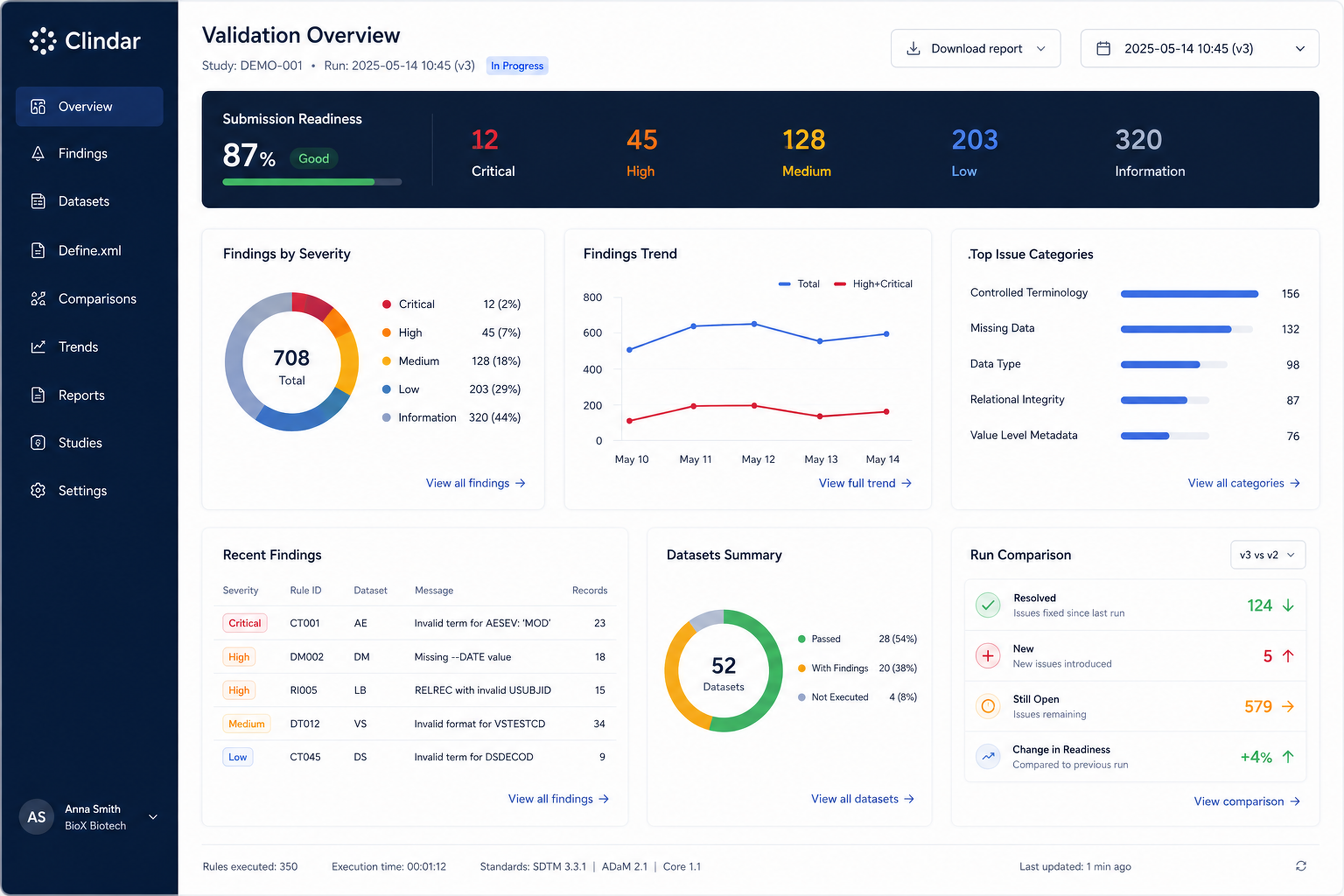Click the green down arrow beside 124
The image size is (1344, 896).
1288,605
